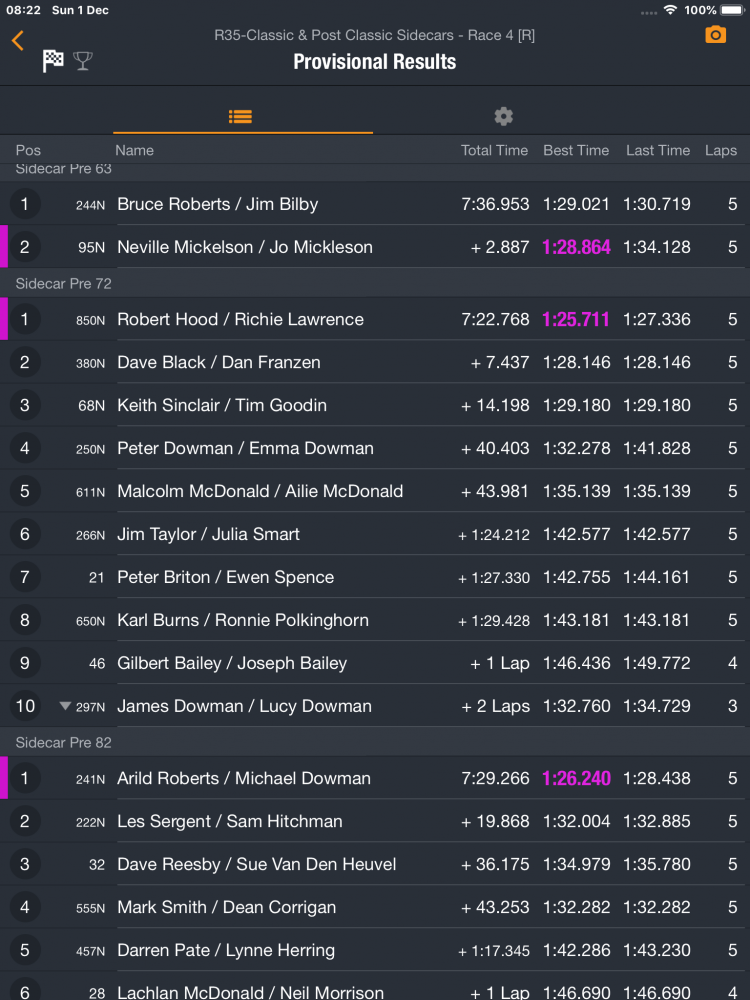Tap the orange camera screenshot icon
The width and height of the screenshot is (750, 1000).
tap(715, 35)
